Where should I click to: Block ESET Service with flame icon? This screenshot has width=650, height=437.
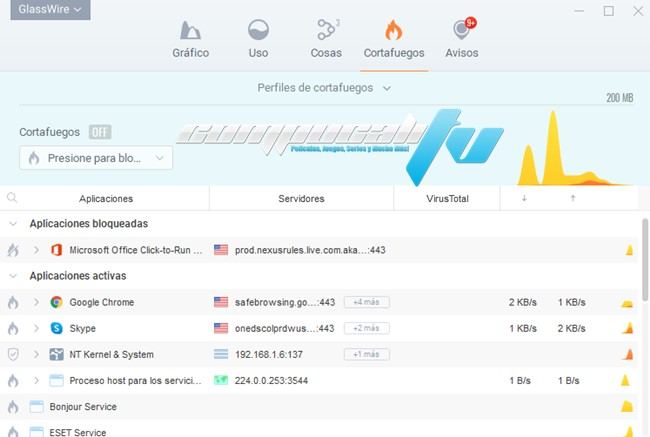tap(13, 432)
